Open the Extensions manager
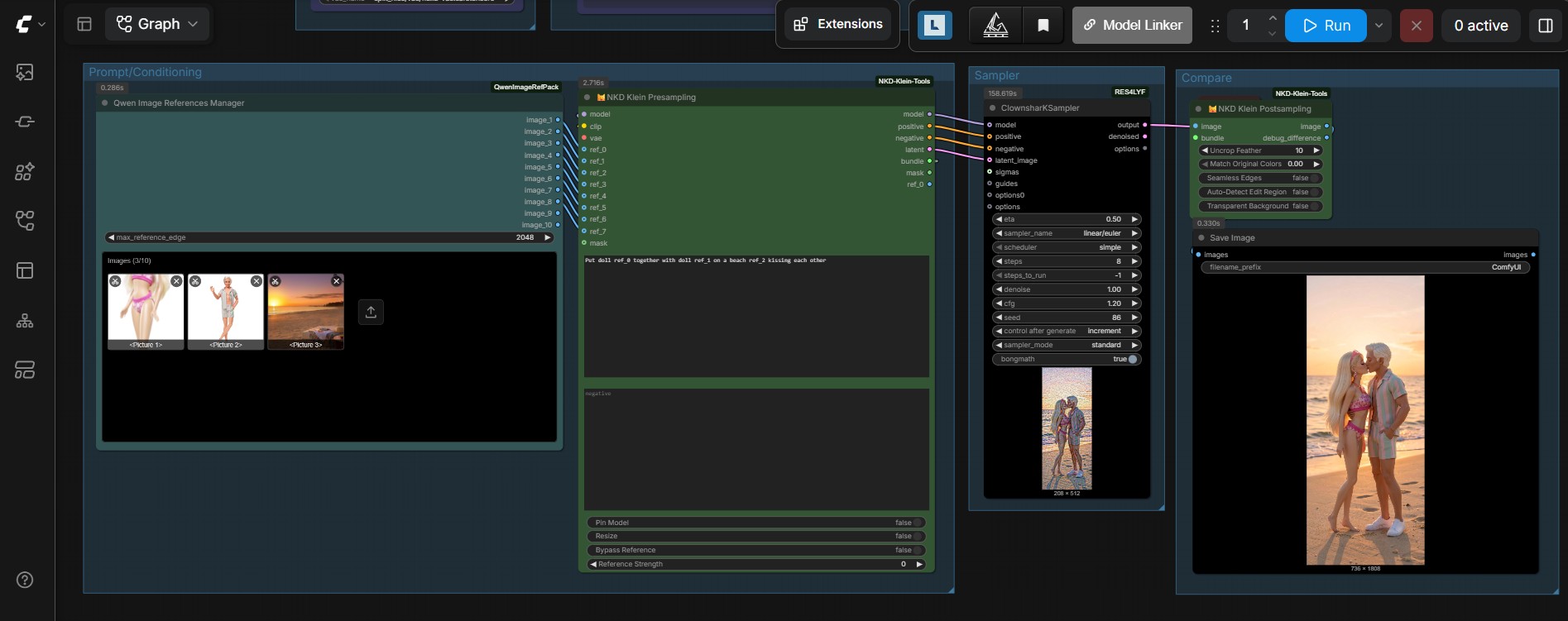Viewport: 1568px width, 621px height. pos(838,24)
